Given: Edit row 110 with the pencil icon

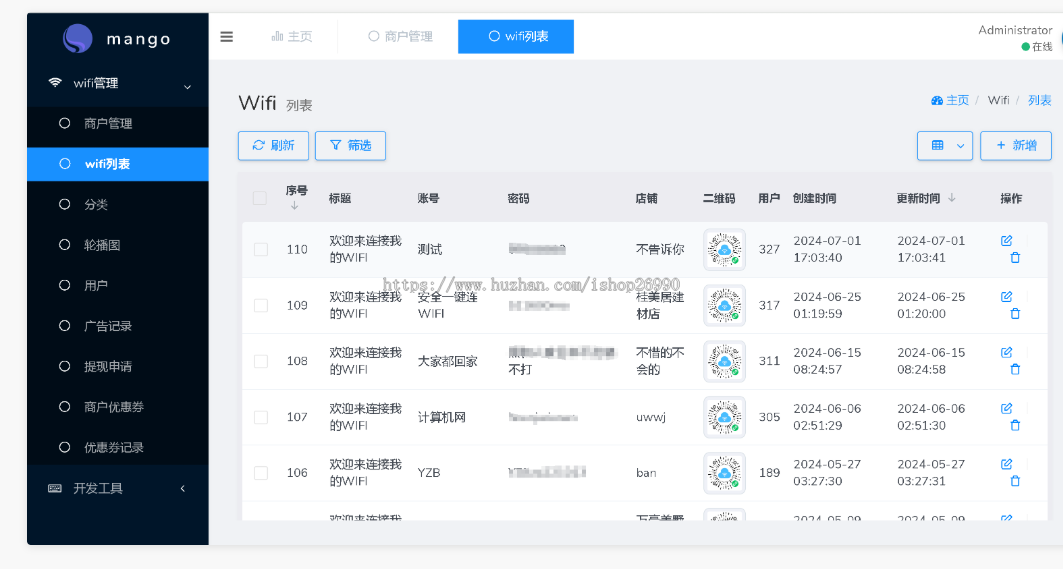Looking at the screenshot, I should point(1006,241).
